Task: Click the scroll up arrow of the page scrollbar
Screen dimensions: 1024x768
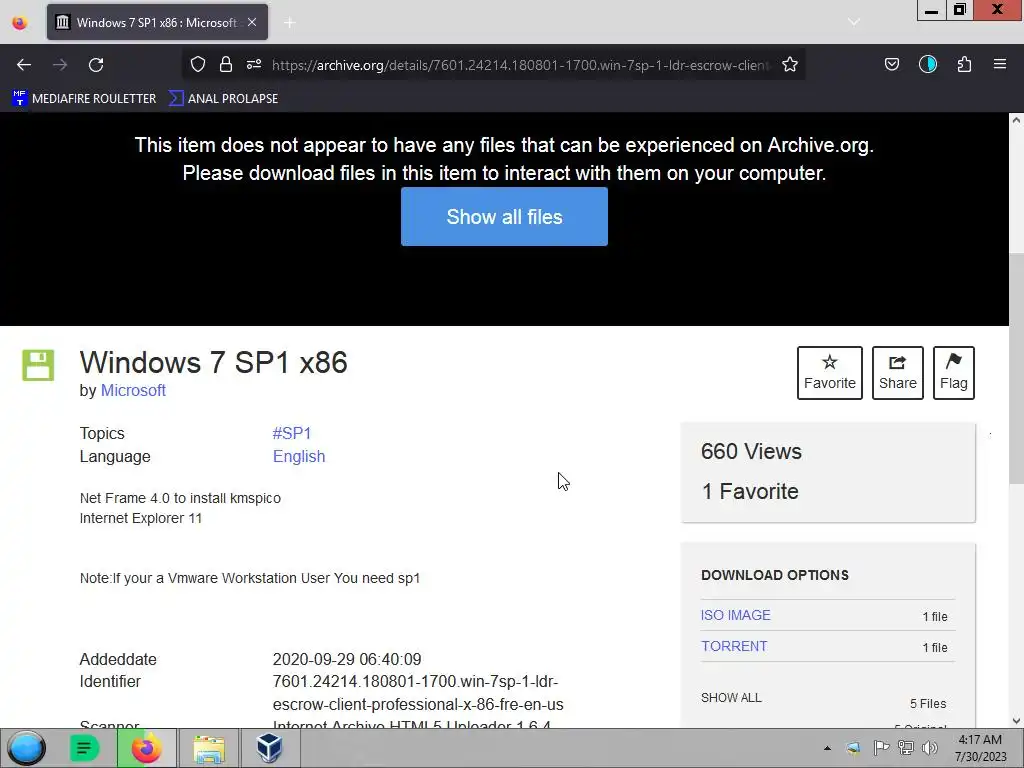Action: [1016, 120]
